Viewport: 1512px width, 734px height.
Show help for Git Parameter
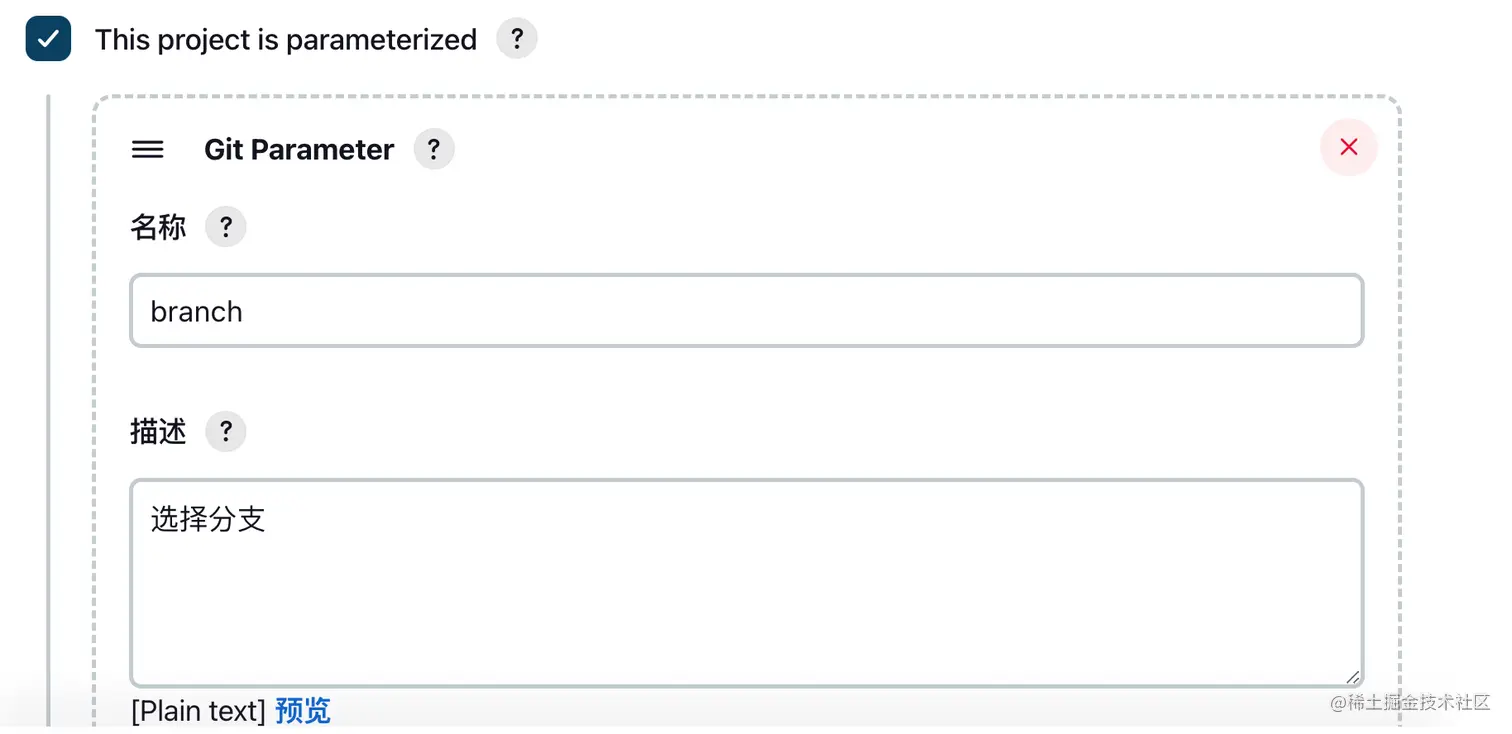click(x=434, y=149)
